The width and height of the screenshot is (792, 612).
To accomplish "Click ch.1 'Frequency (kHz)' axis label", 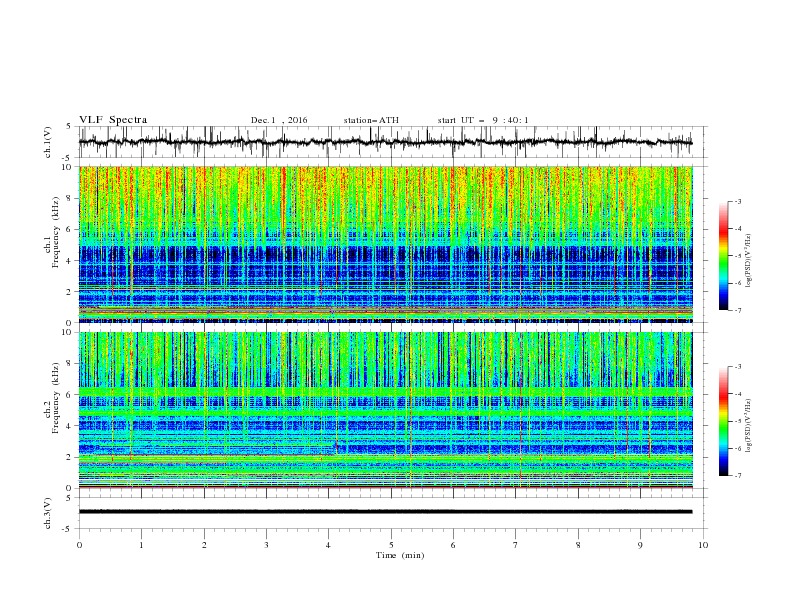I will click(x=56, y=232).
